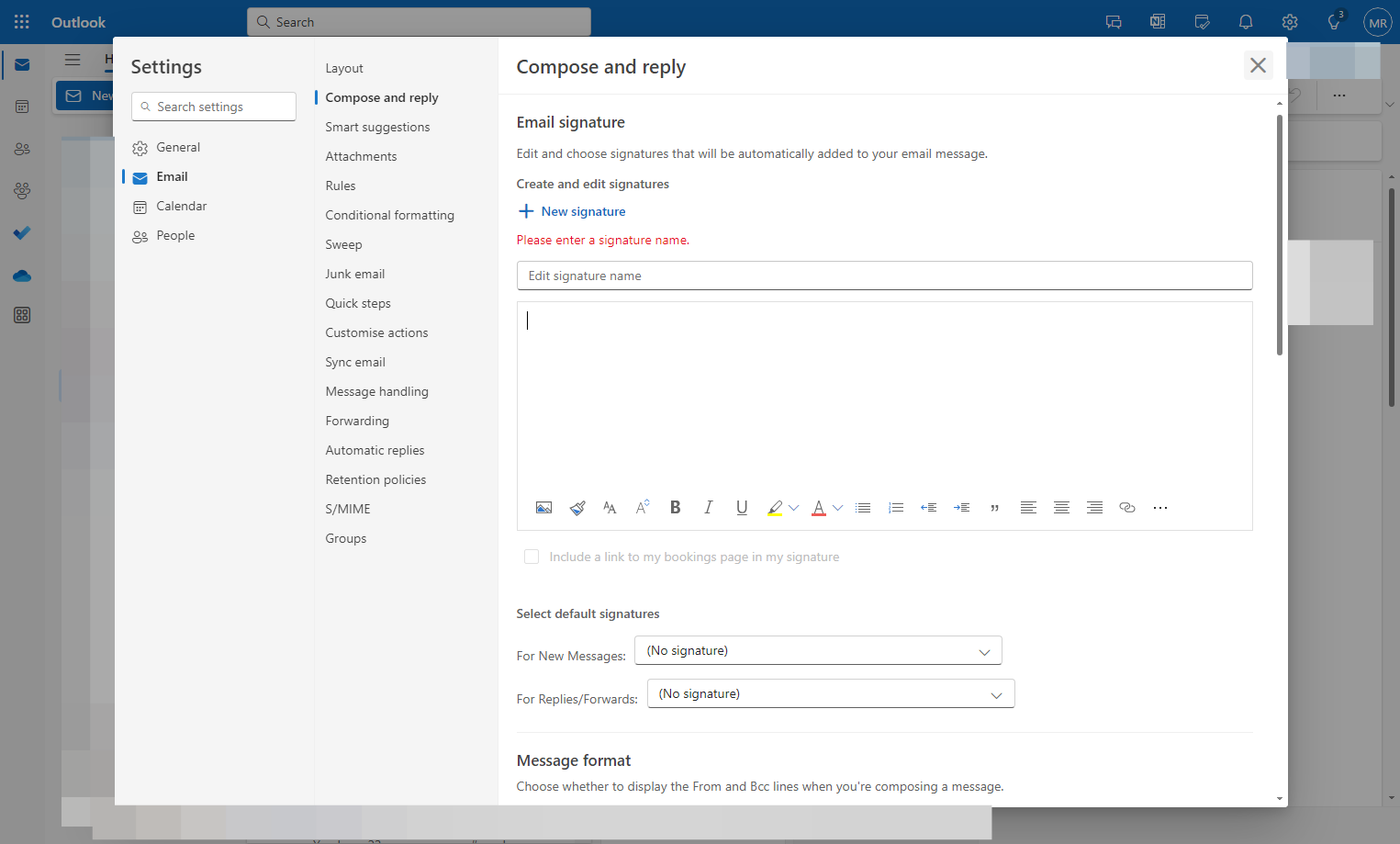Open the Rules settings page

point(341,186)
